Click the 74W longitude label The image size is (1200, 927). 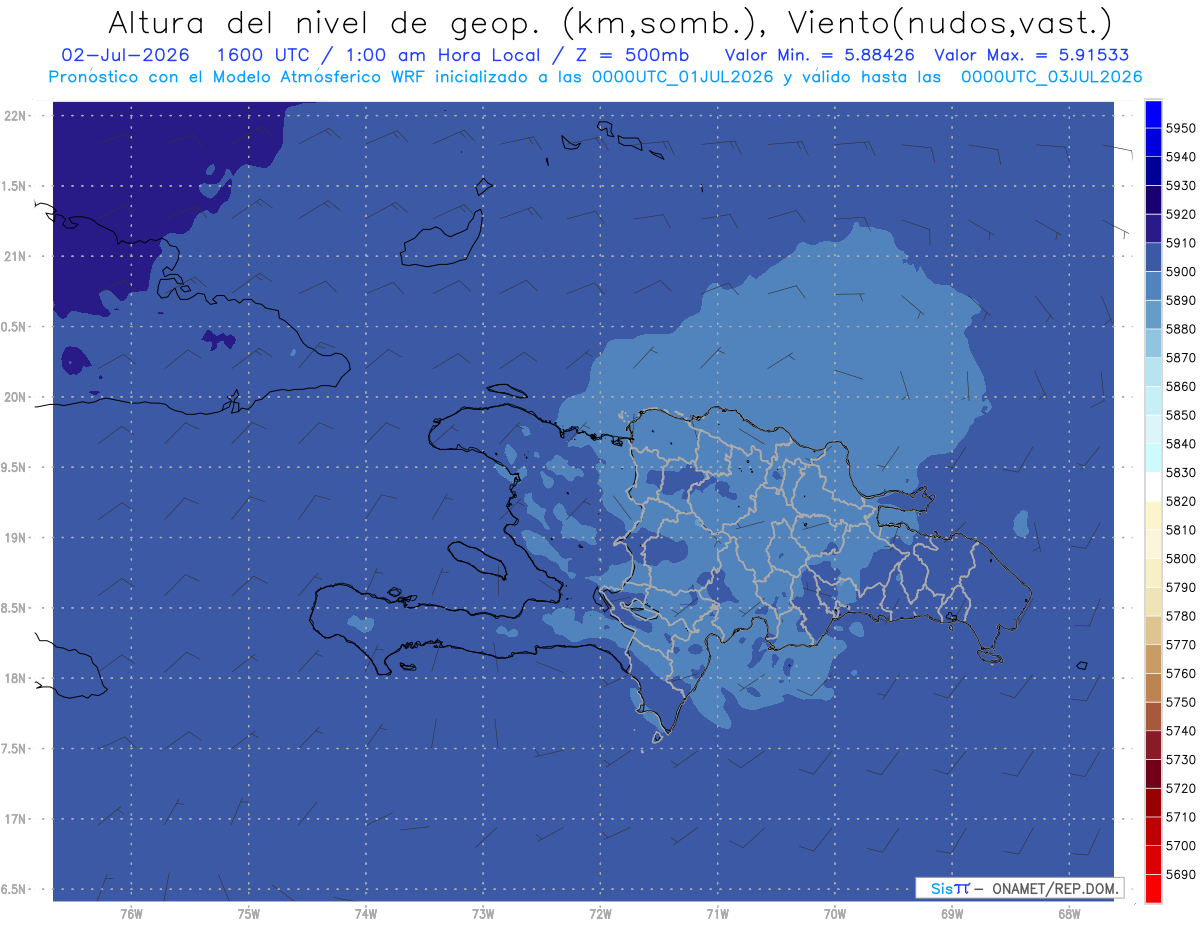366,913
